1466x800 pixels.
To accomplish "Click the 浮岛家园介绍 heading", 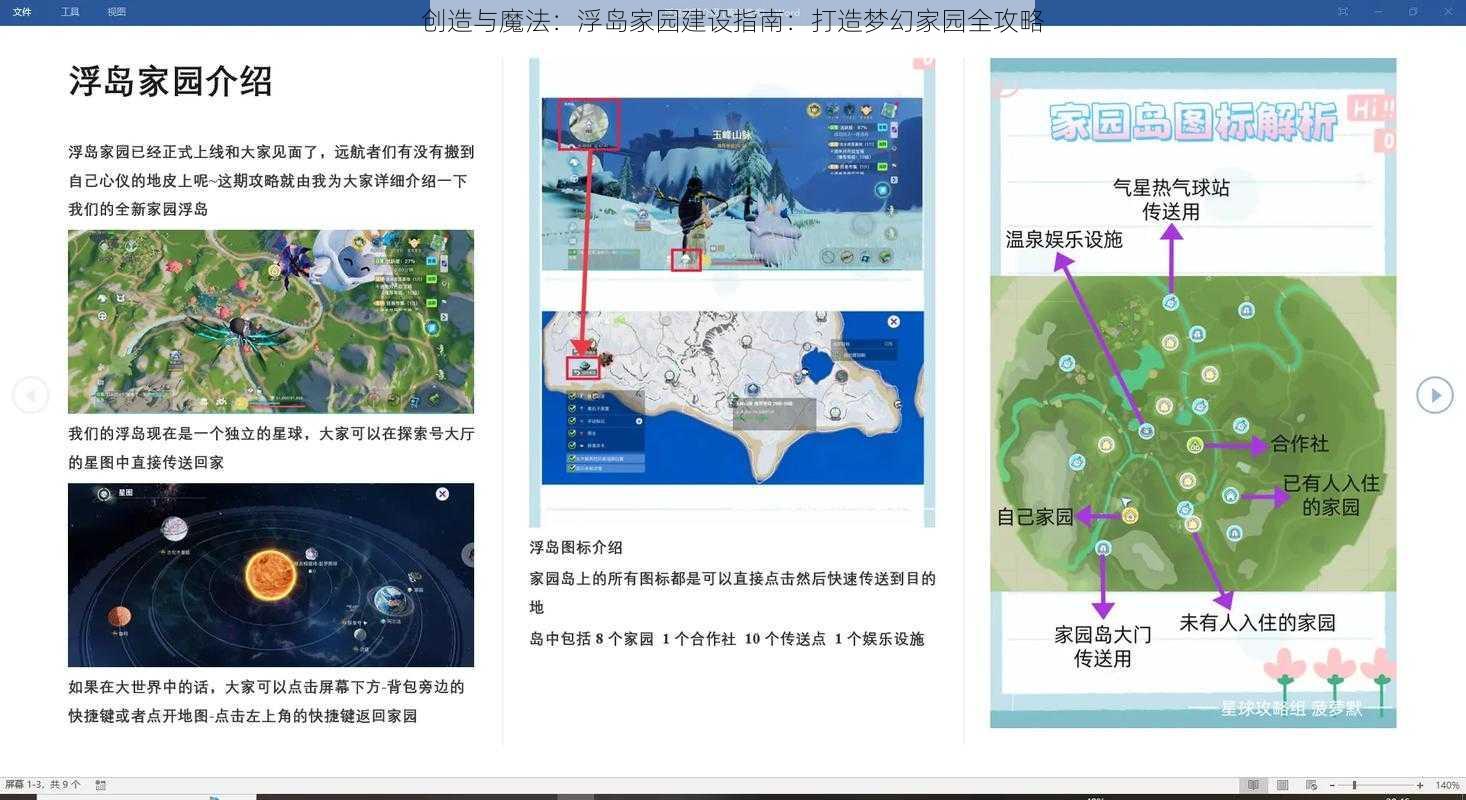I will click(170, 81).
